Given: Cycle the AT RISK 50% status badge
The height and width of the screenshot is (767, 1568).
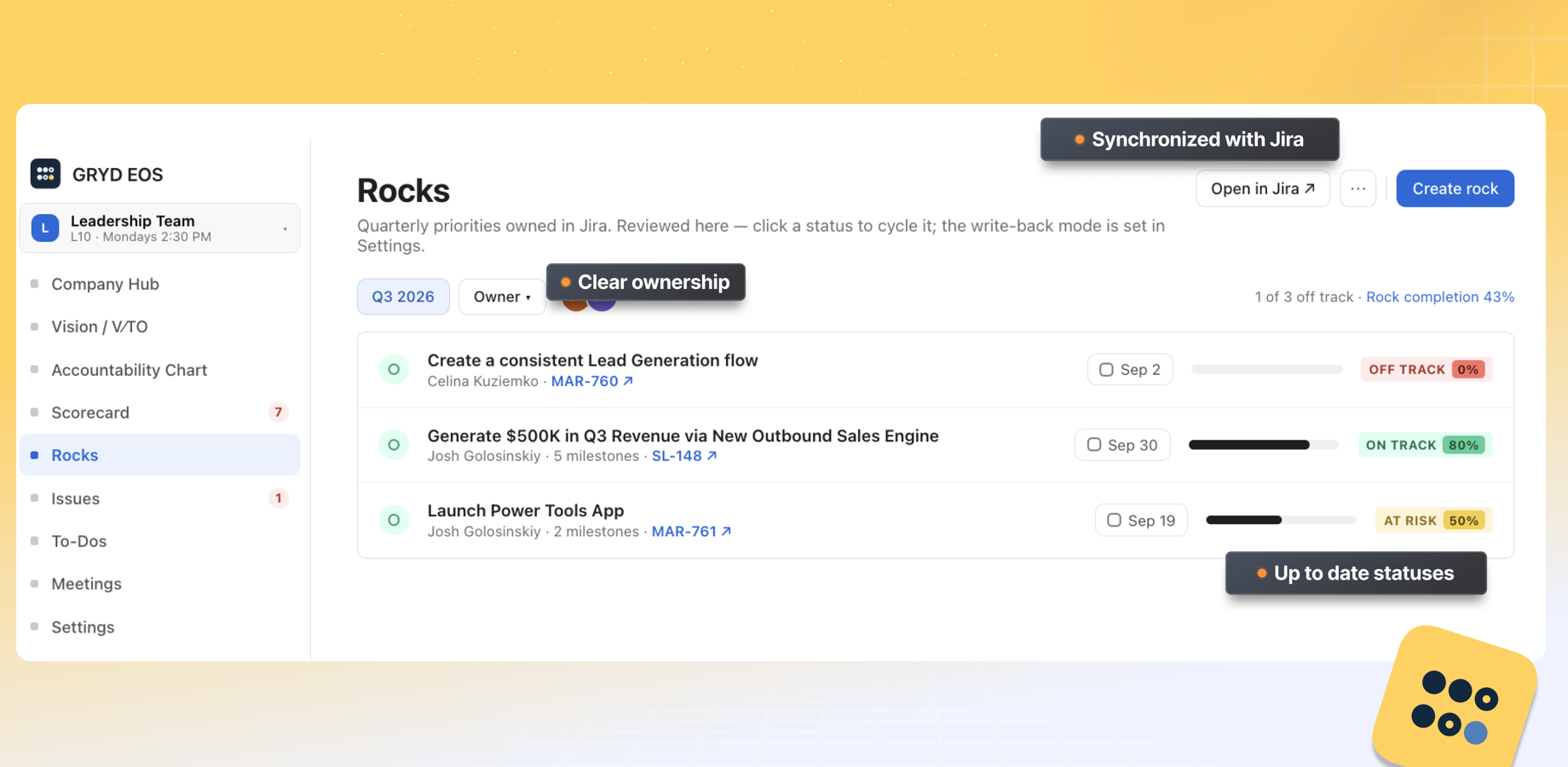Looking at the screenshot, I should (1434, 520).
